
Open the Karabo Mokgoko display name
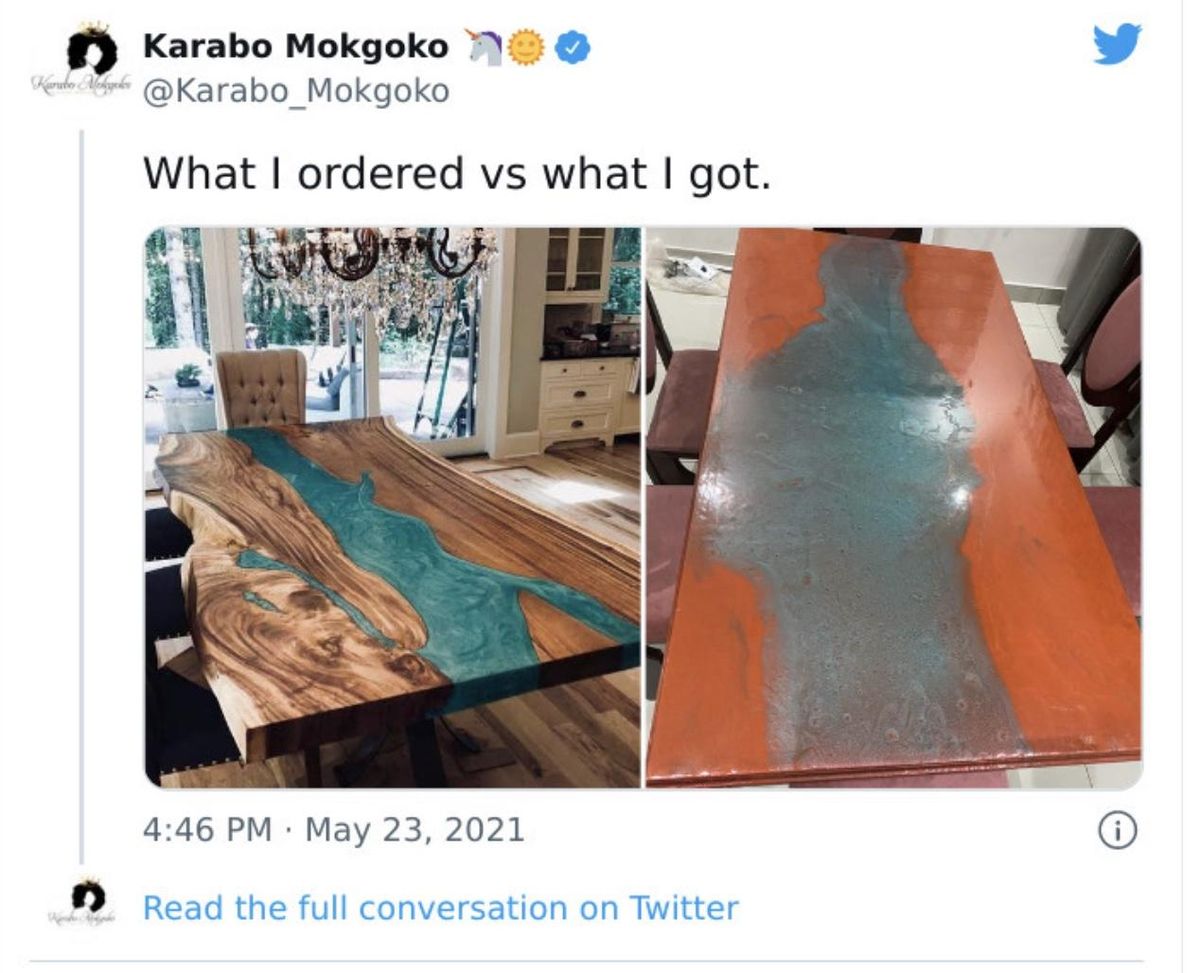click(x=296, y=46)
